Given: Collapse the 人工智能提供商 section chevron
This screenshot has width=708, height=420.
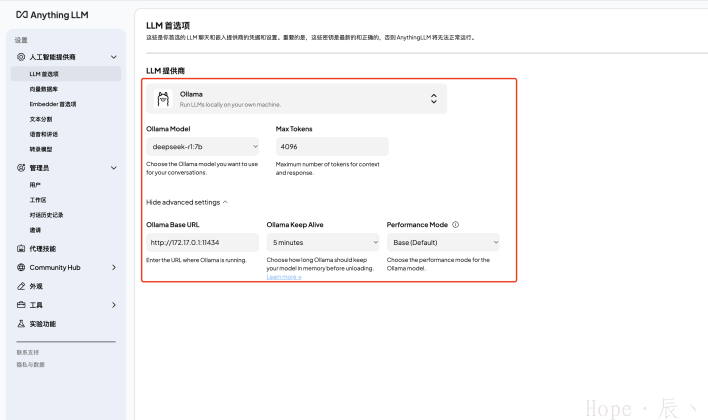Looking at the screenshot, I should (x=114, y=57).
